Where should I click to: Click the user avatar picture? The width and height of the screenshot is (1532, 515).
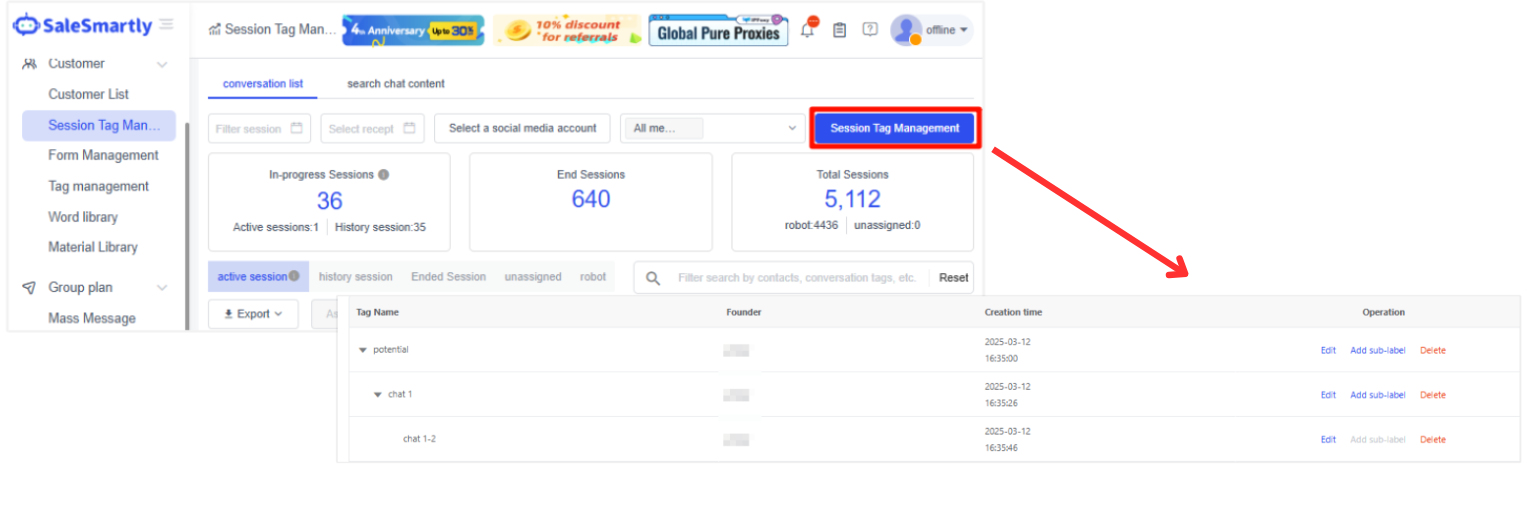906,30
